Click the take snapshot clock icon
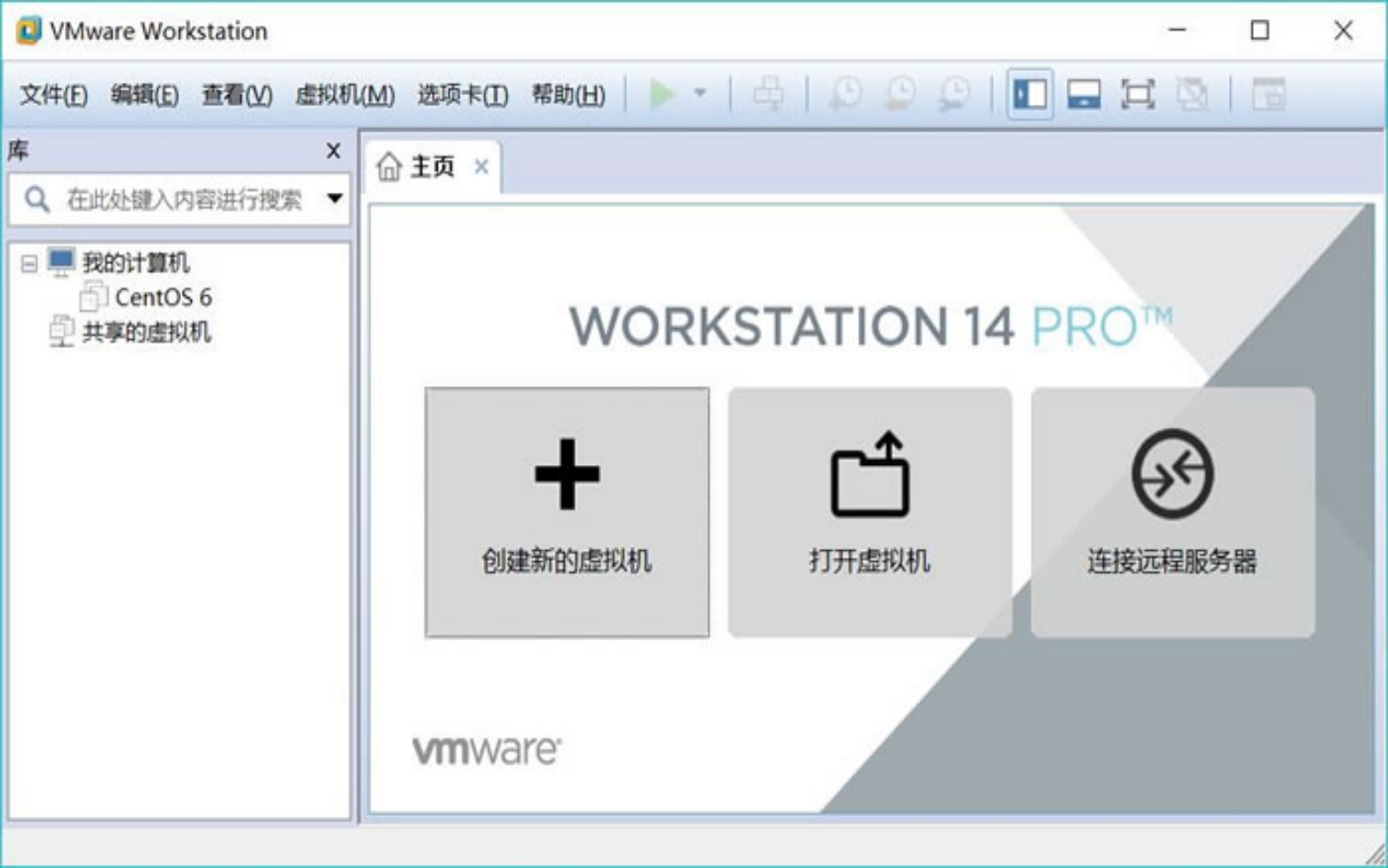Image resolution: width=1388 pixels, height=868 pixels. [845, 93]
